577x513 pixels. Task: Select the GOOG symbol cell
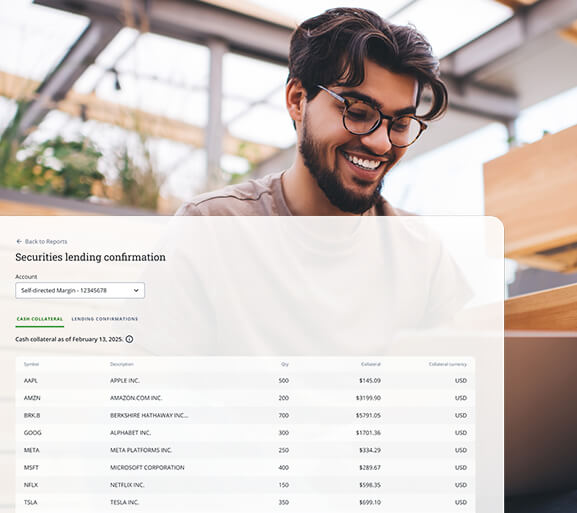(x=32, y=433)
